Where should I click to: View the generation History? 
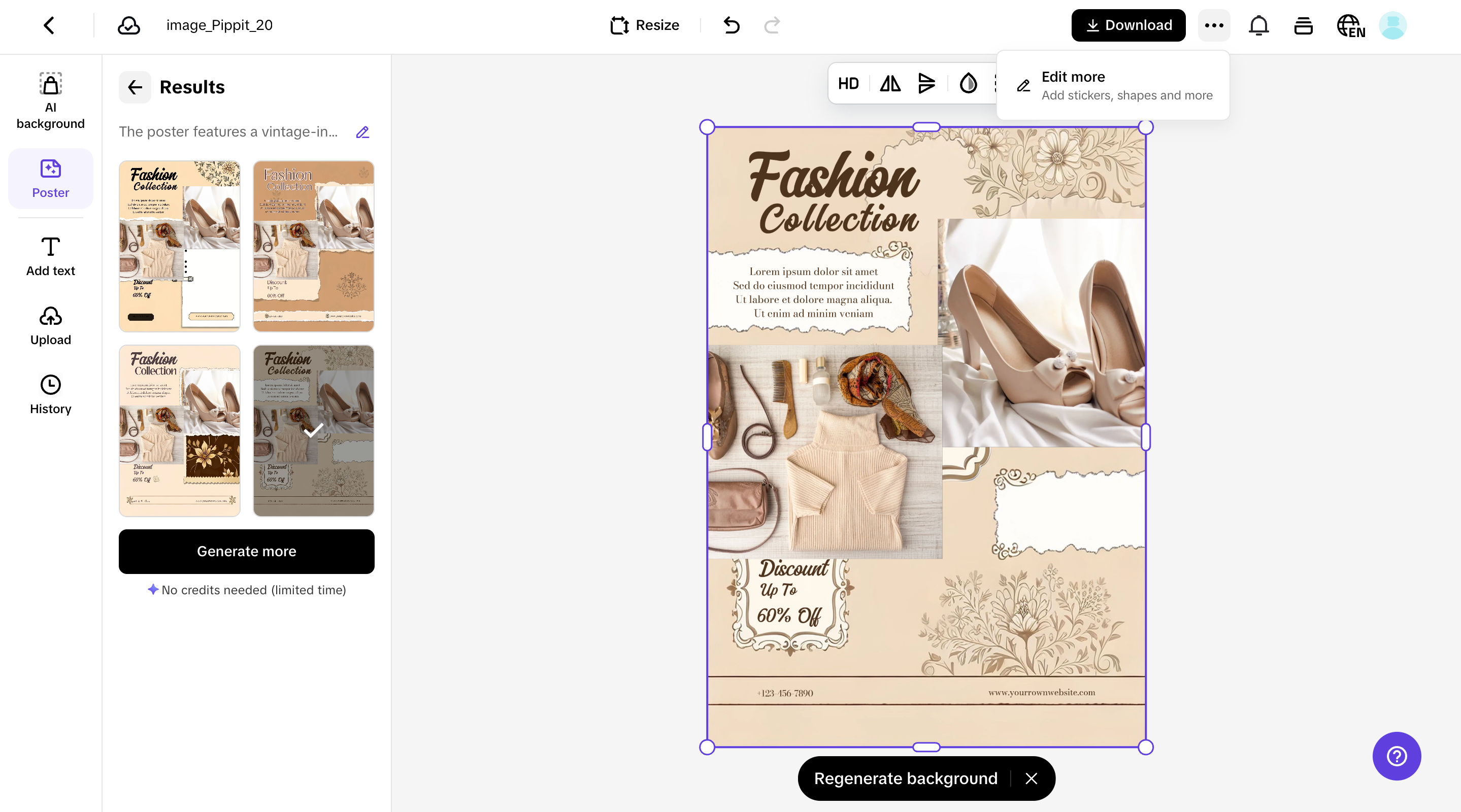coord(50,394)
